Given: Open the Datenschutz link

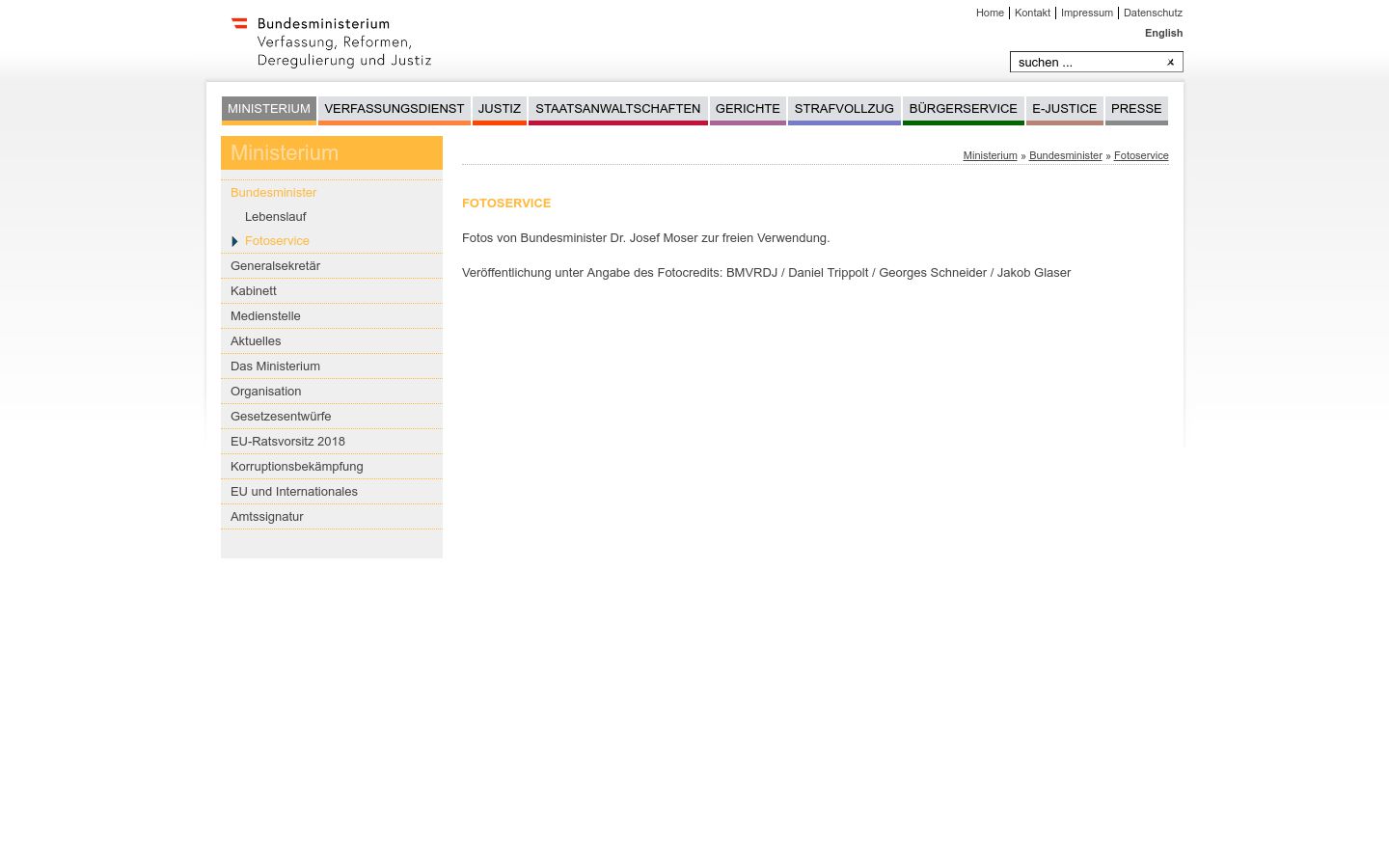Looking at the screenshot, I should pyautogui.click(x=1153, y=13).
